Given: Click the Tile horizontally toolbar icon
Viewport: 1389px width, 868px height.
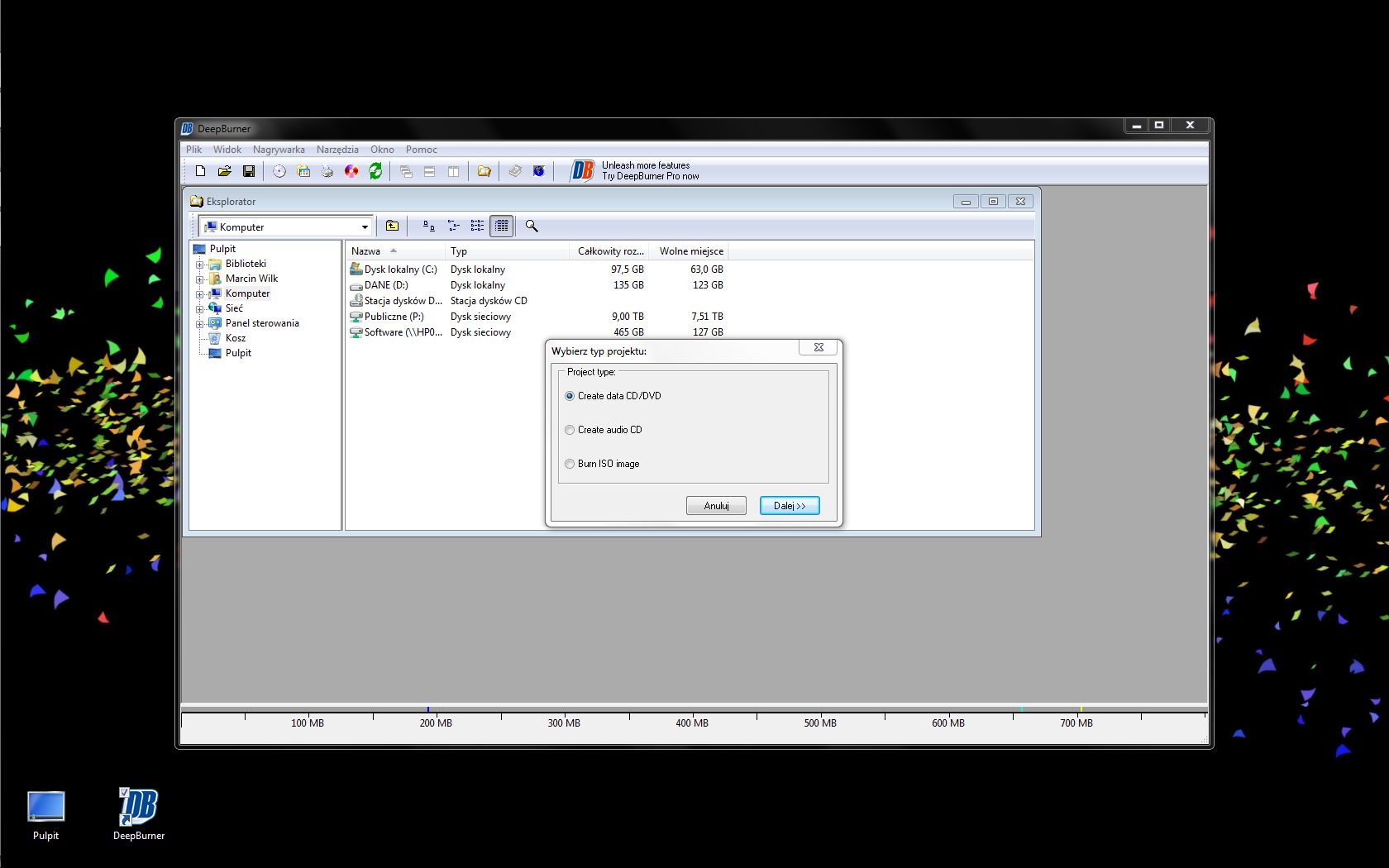Looking at the screenshot, I should pyautogui.click(x=429, y=171).
